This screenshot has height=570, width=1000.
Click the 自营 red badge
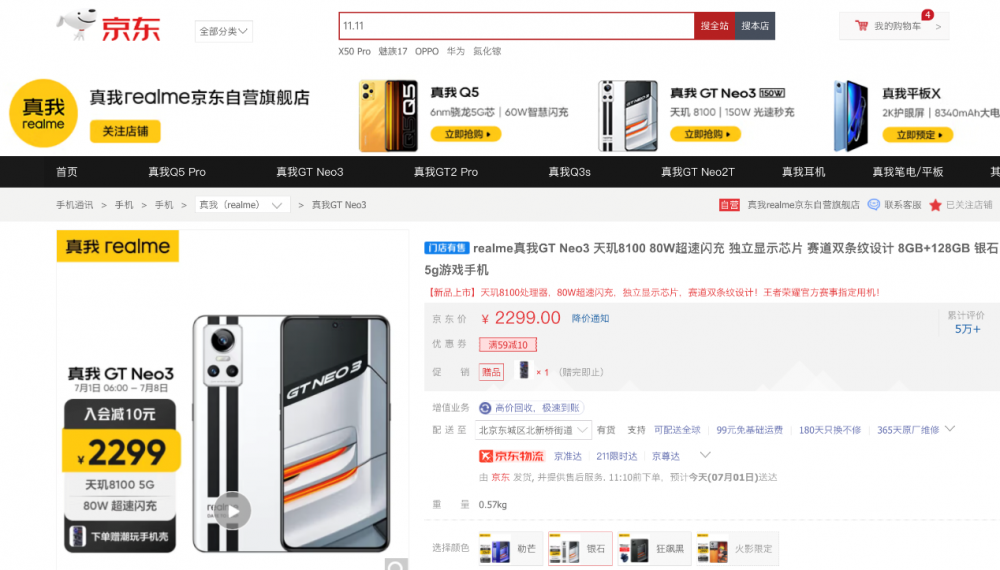pos(729,205)
